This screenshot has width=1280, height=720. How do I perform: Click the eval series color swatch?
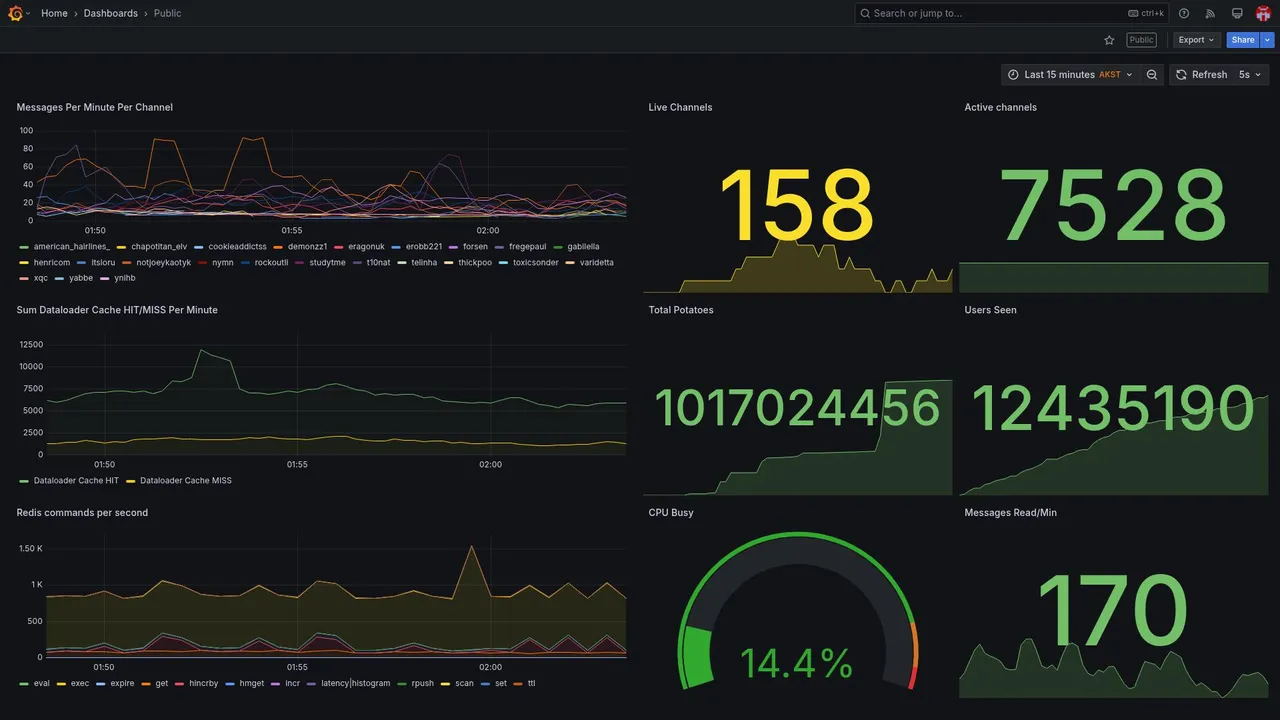tap(23, 683)
